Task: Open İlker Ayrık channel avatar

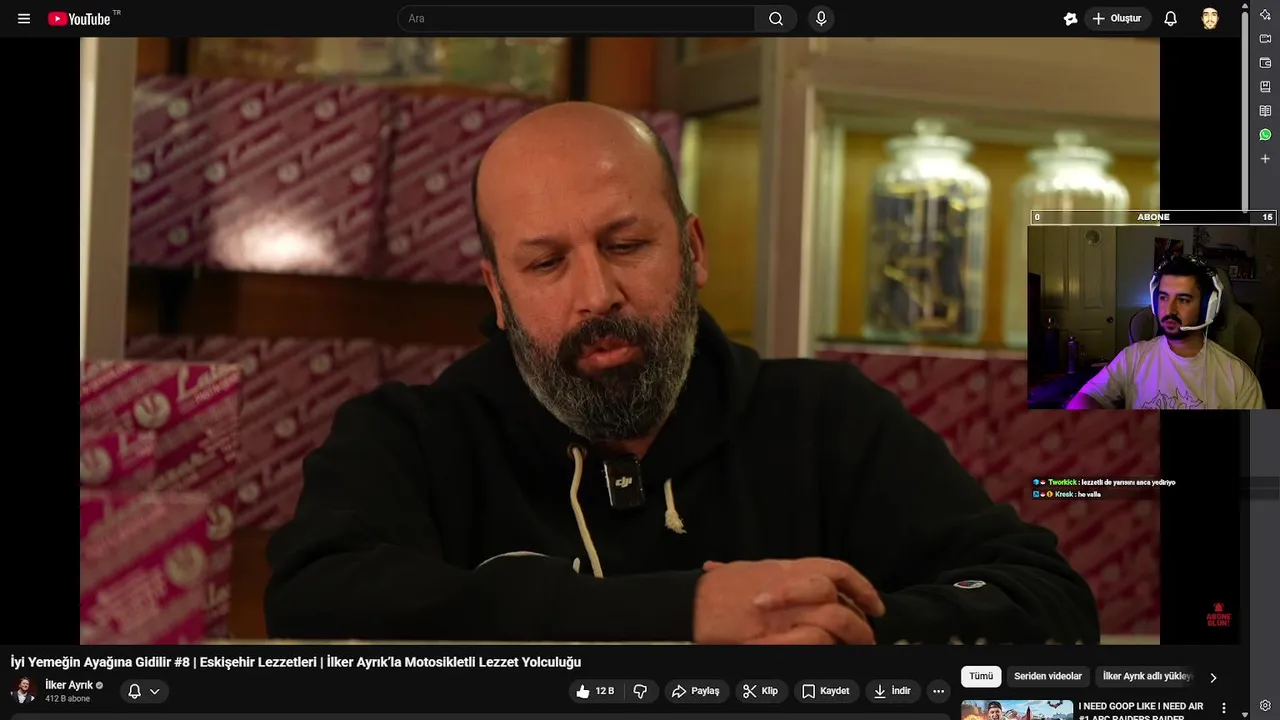Action: click(24, 691)
